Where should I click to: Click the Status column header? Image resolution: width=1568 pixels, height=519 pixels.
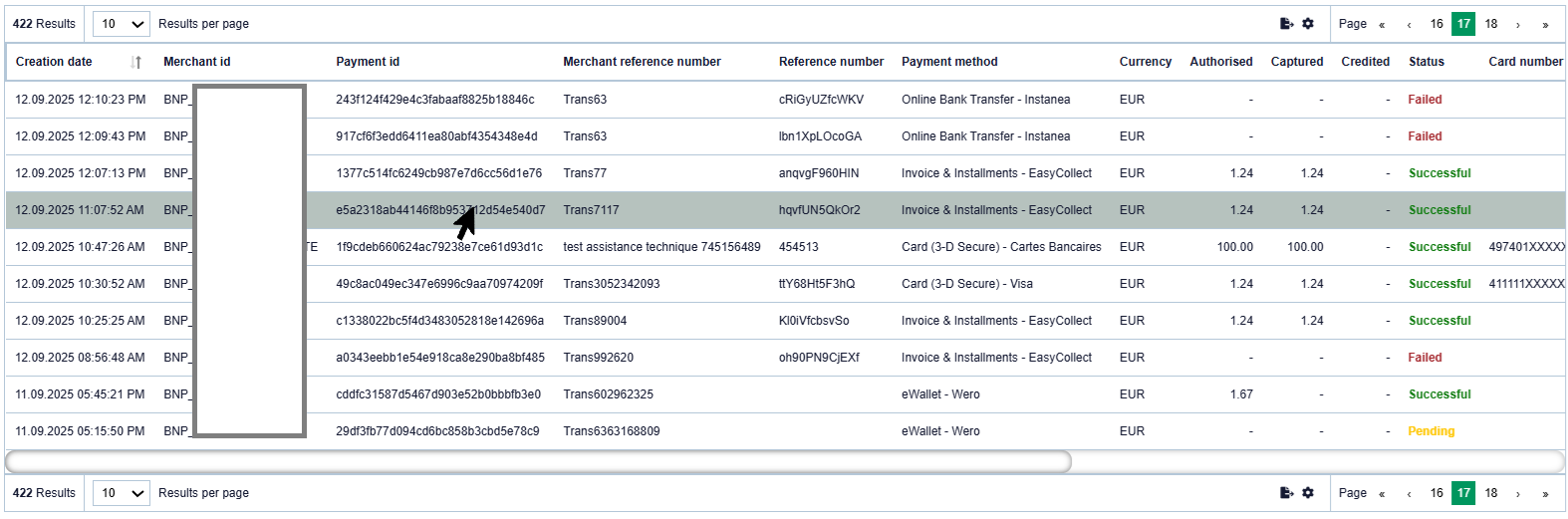coord(1426,62)
